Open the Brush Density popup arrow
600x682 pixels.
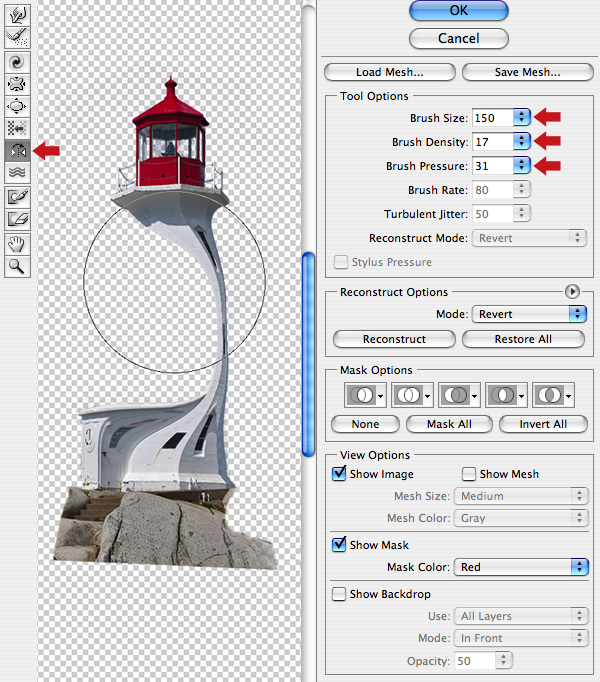coord(522,141)
